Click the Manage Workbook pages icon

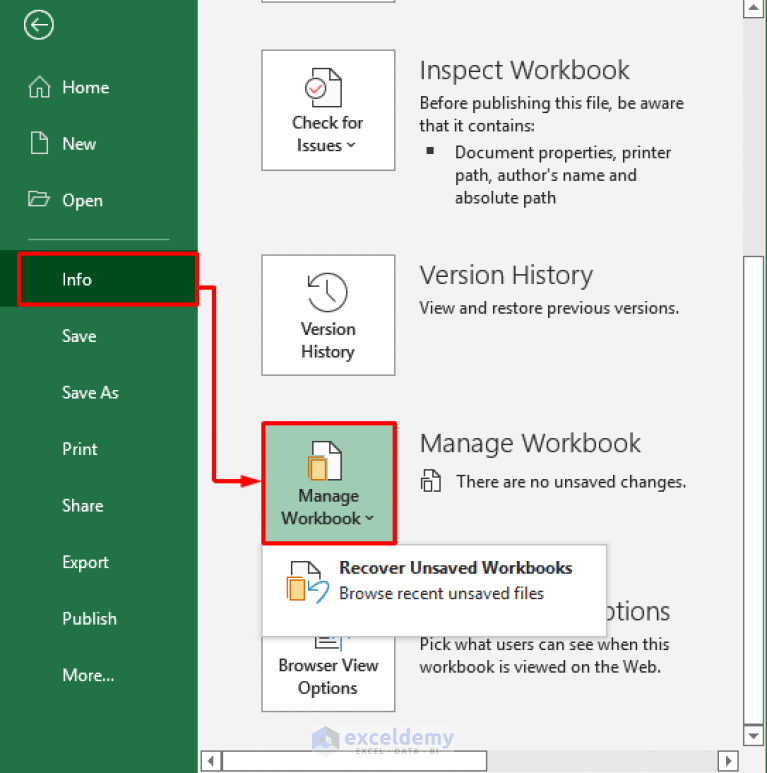coord(325,460)
